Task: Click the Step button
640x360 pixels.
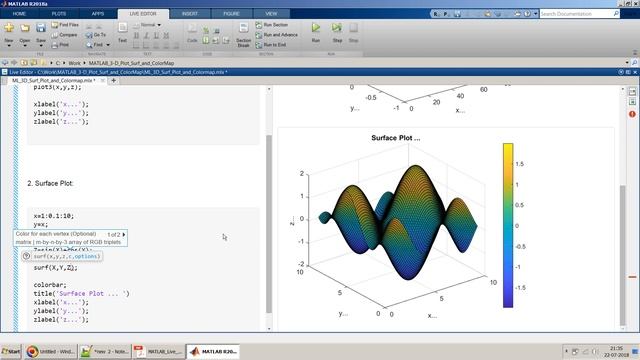Action: (x=337, y=32)
